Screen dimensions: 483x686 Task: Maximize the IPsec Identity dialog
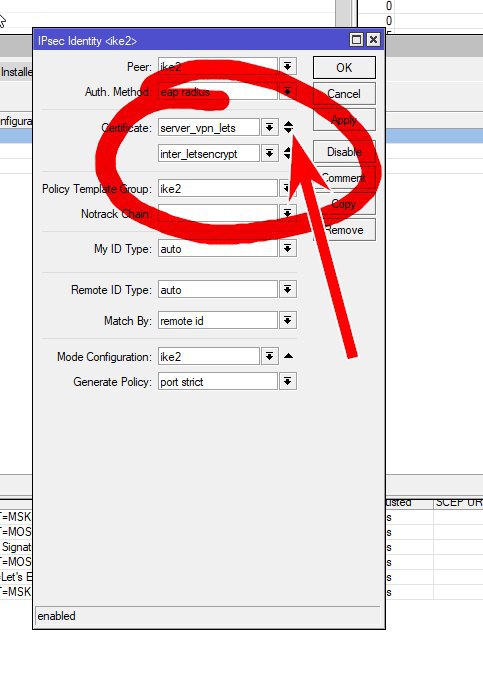[x=357, y=40]
